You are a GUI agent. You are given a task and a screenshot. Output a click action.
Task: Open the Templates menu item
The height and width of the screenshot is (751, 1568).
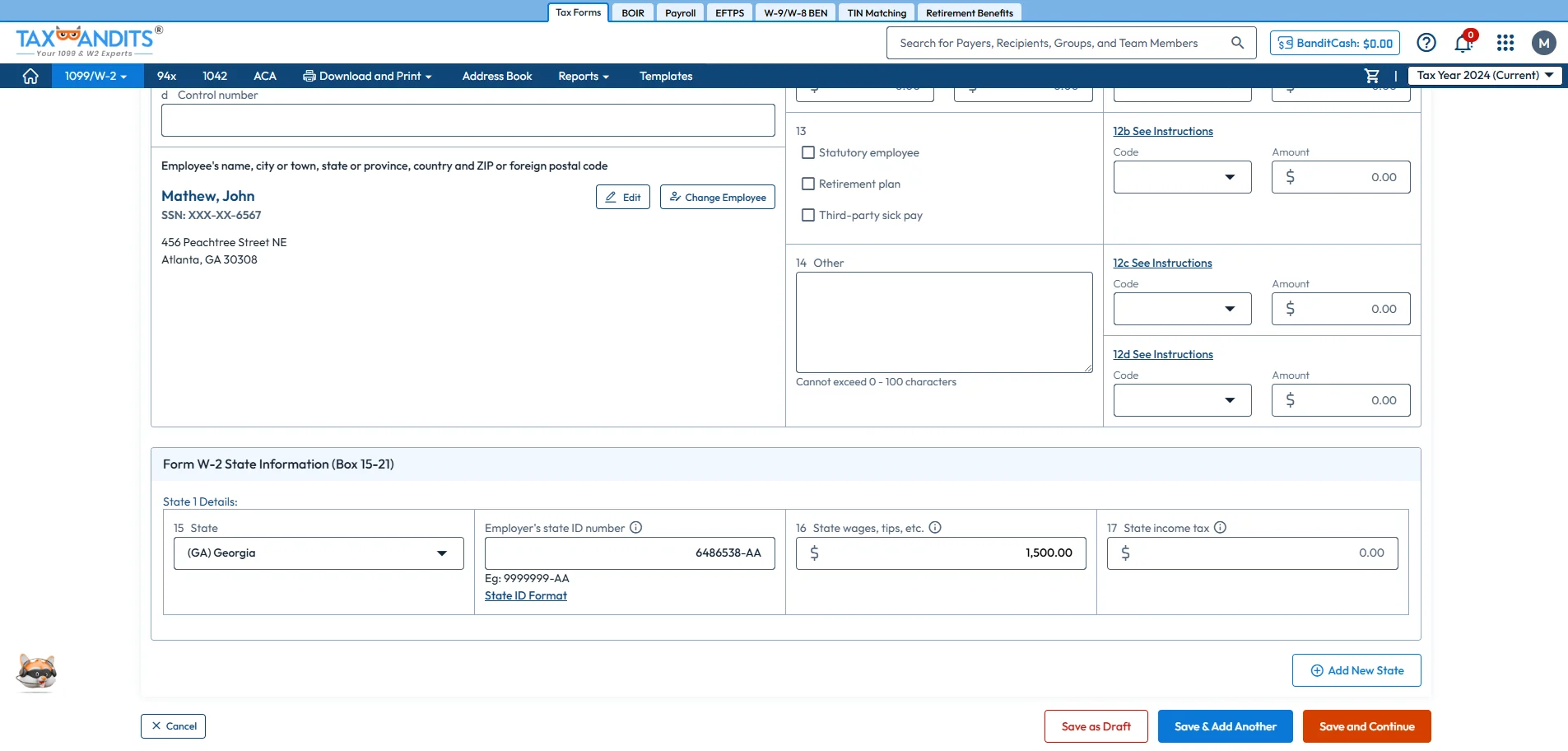coord(666,76)
